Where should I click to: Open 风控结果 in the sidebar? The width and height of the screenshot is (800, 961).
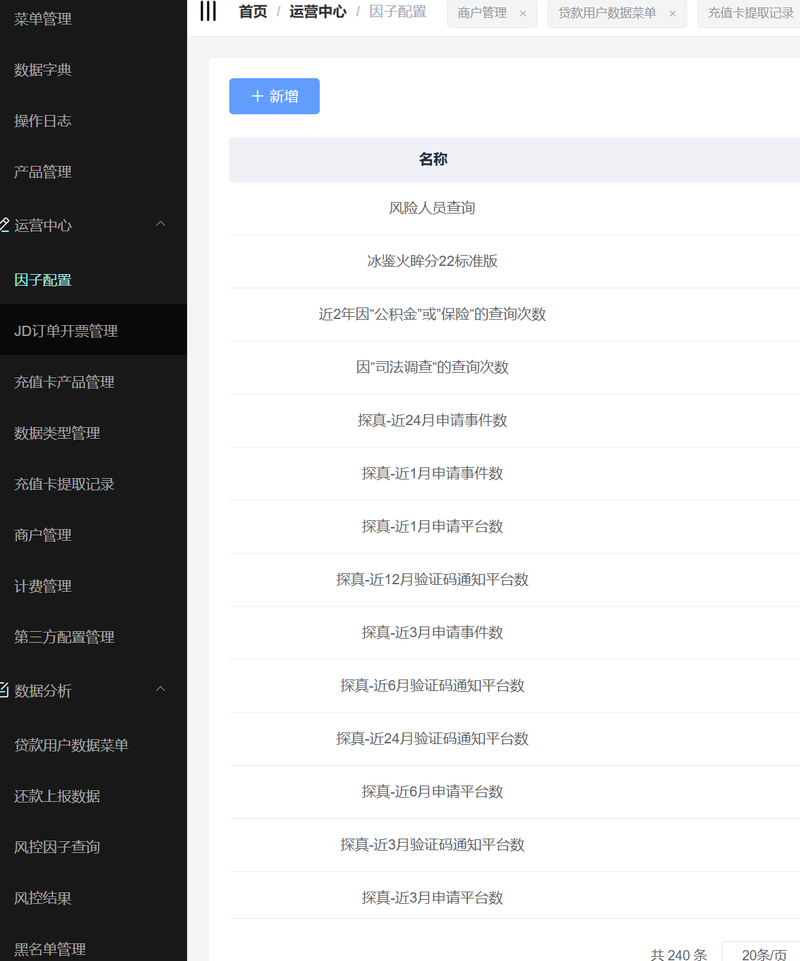pyautogui.click(x=43, y=898)
